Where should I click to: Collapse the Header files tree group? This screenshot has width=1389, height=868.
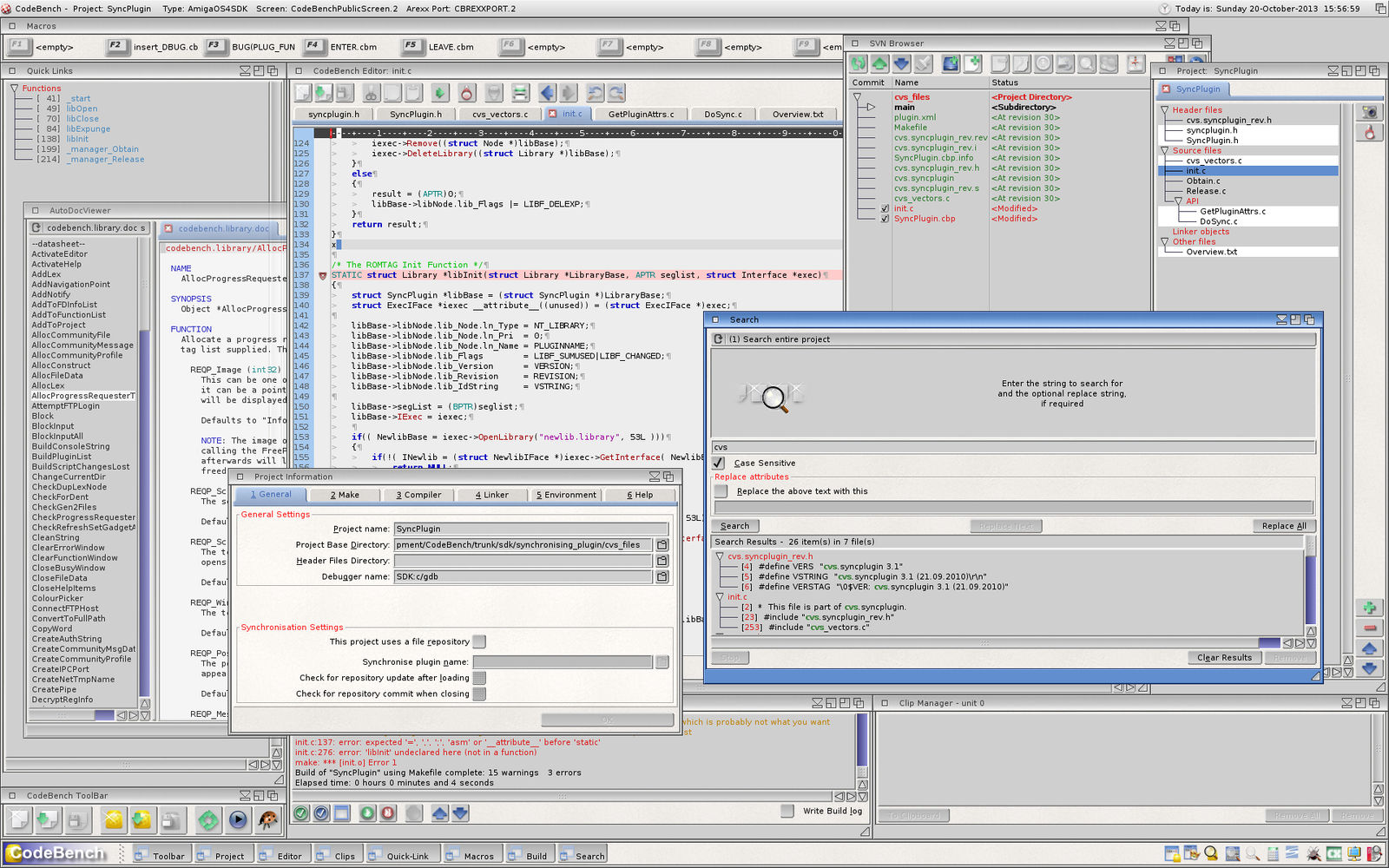(1165, 110)
